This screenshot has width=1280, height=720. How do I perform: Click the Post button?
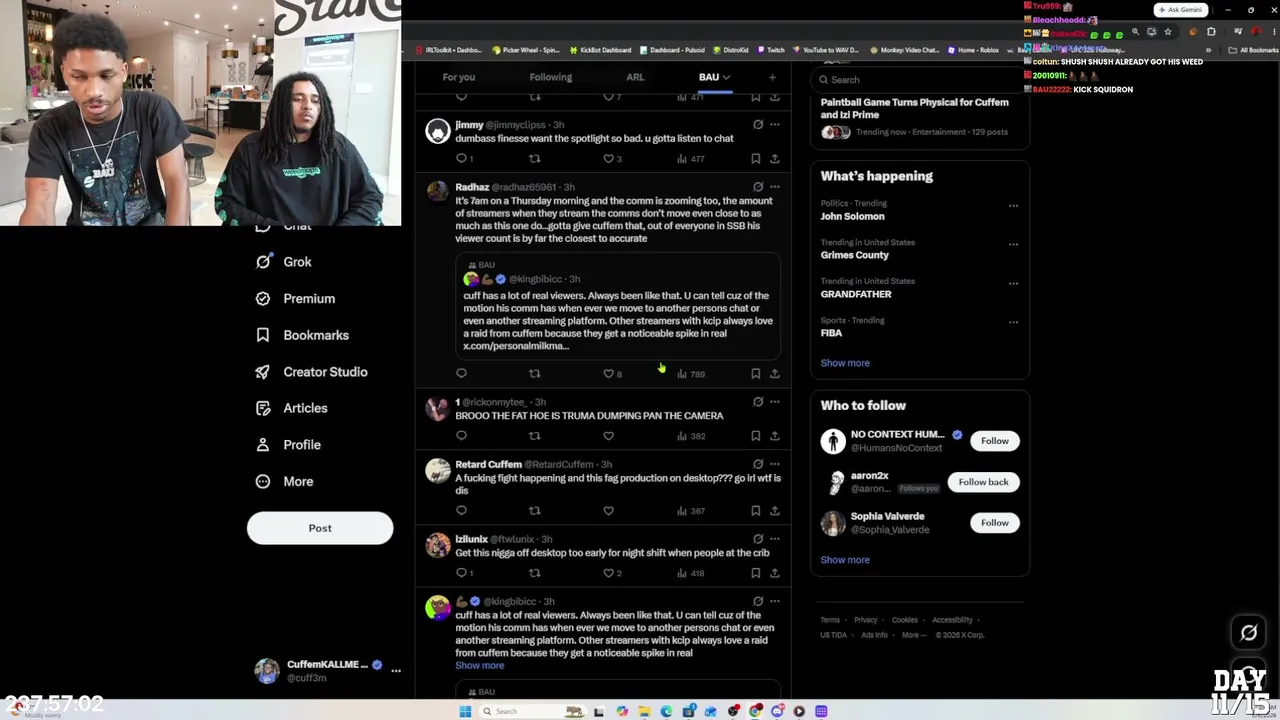pos(320,528)
